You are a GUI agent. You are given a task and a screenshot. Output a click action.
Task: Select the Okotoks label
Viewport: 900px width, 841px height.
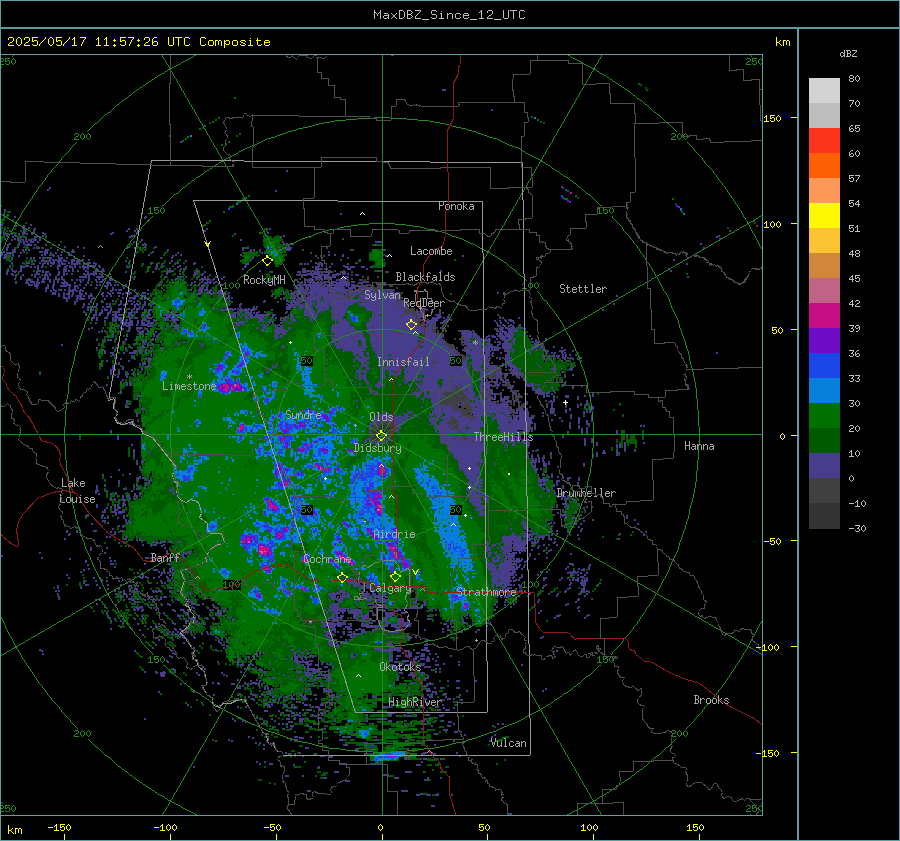coord(400,667)
